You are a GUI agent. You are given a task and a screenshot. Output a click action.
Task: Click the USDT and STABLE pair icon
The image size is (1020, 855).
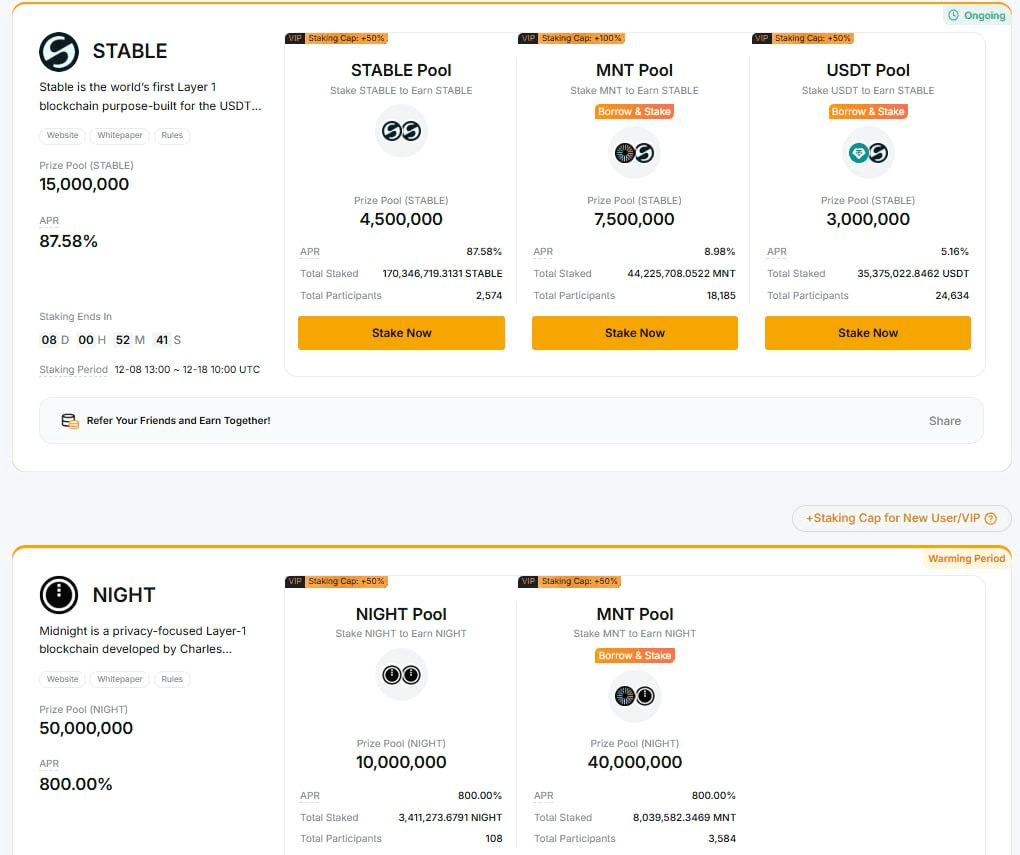coord(868,153)
